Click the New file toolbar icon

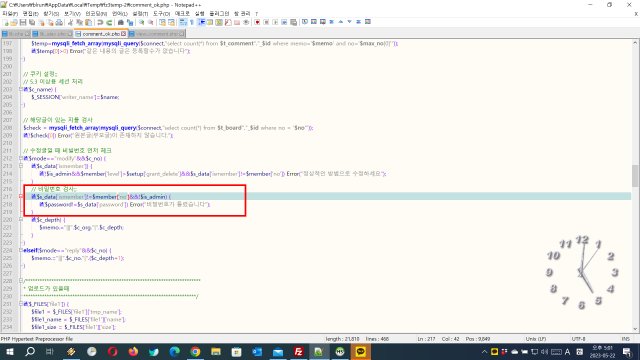[x=6, y=22]
